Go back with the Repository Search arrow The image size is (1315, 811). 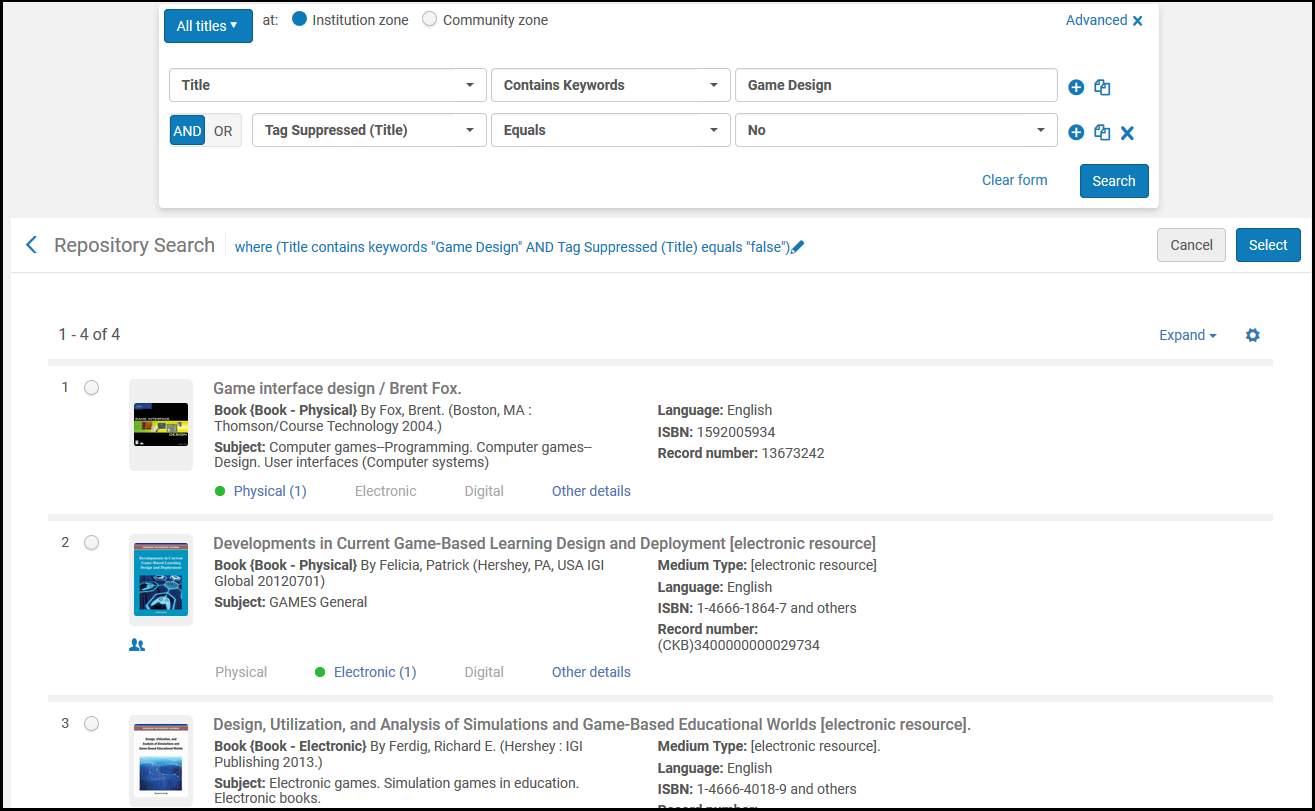(x=31, y=245)
